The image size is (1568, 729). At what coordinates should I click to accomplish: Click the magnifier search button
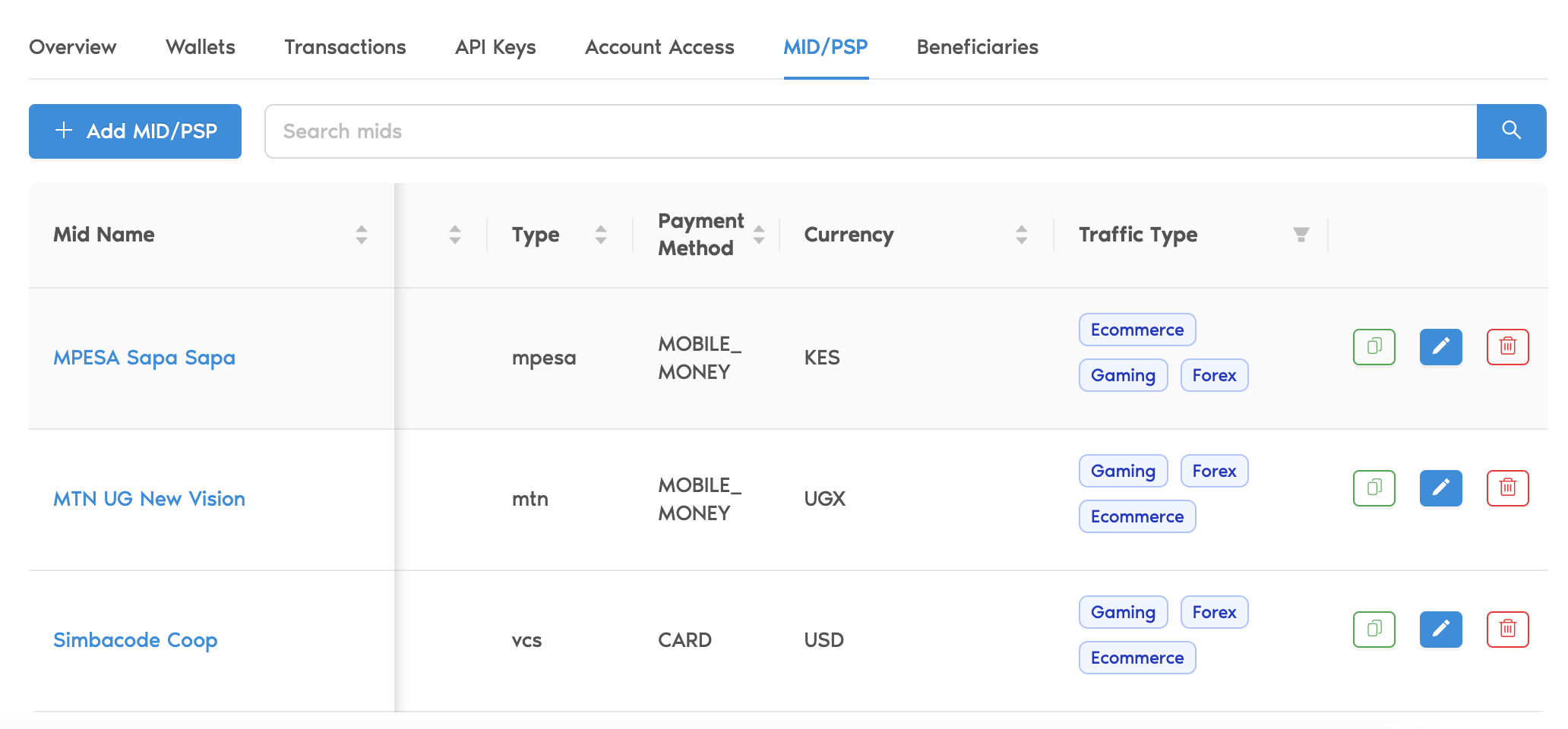(x=1511, y=131)
